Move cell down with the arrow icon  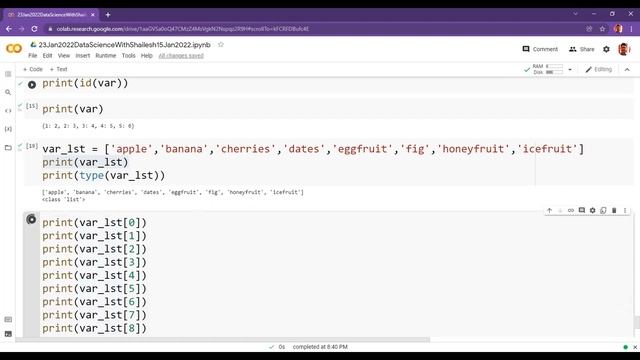tap(560, 210)
